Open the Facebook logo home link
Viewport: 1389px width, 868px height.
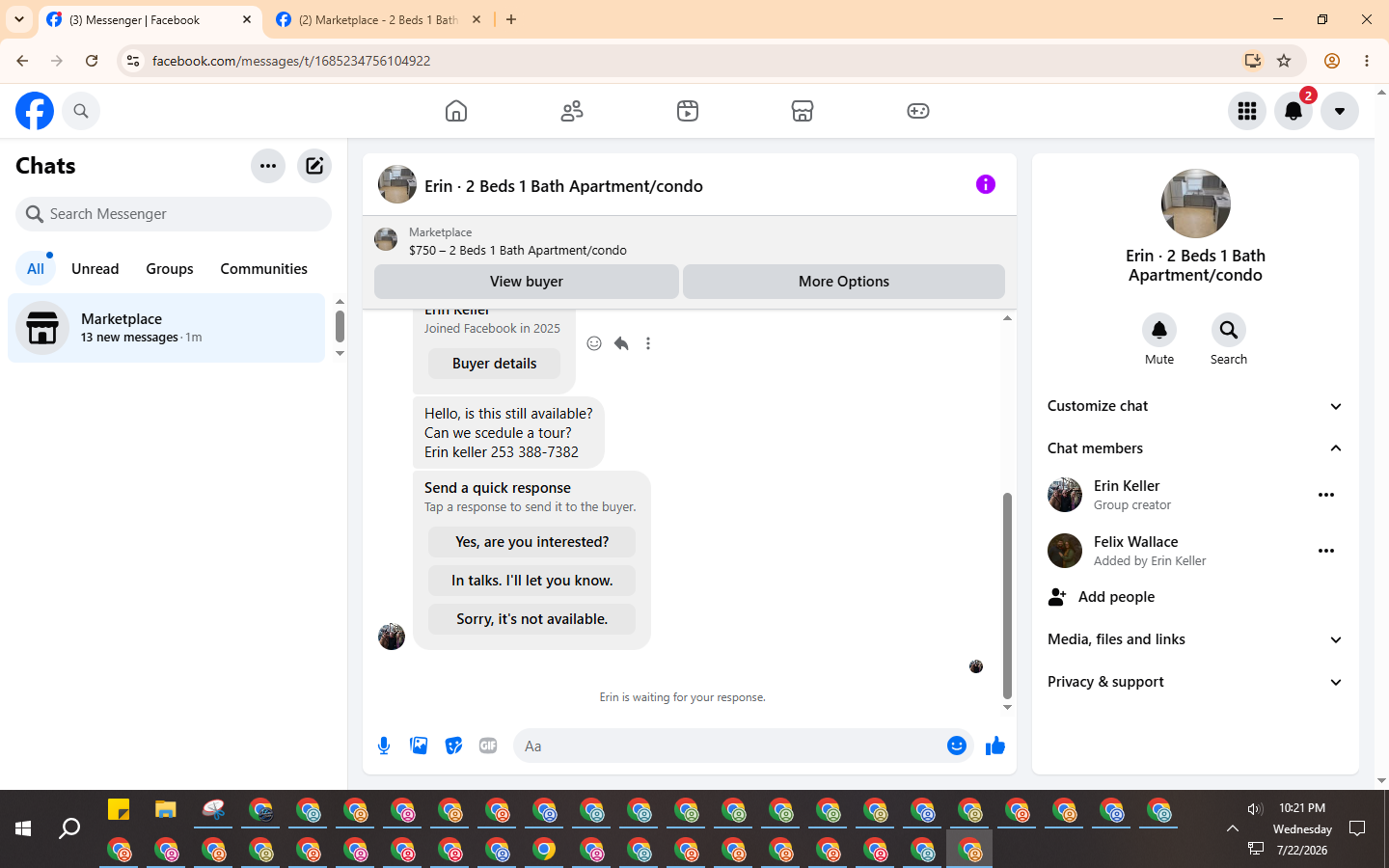coord(35,111)
